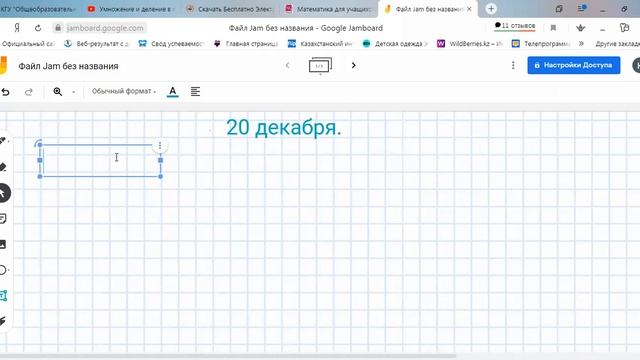
Task: Select the Text box tool
Action: point(4,296)
